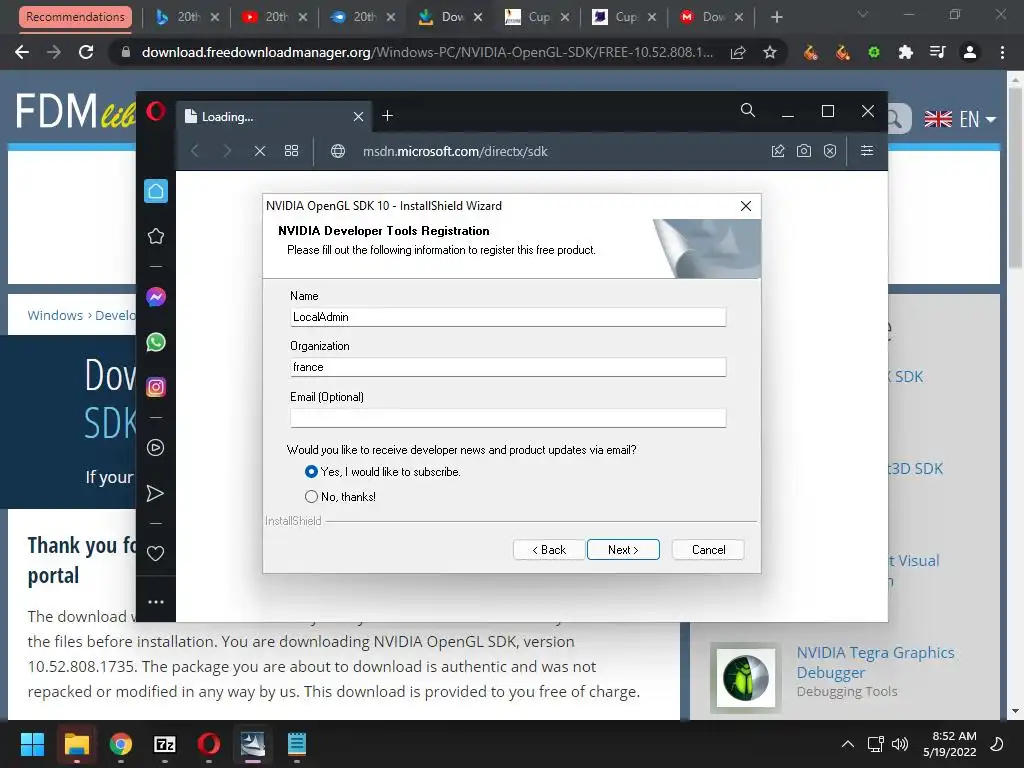The height and width of the screenshot is (768, 1024).
Task: Launch Instagram from the Opera sidebar
Action: click(x=156, y=387)
